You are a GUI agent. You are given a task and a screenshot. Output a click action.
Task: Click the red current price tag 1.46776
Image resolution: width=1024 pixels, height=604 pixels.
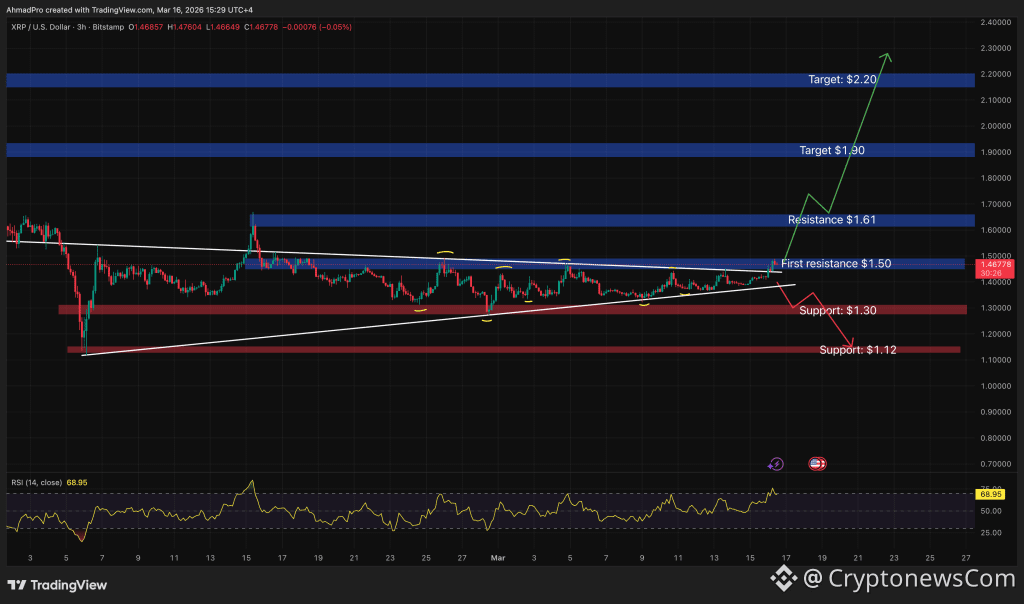(x=994, y=267)
